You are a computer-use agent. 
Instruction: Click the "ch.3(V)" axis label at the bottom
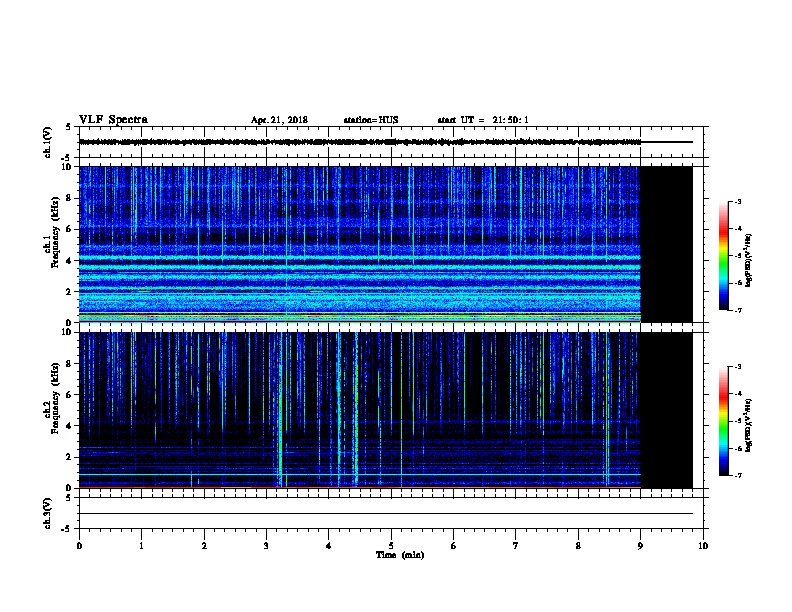[x=47, y=513]
